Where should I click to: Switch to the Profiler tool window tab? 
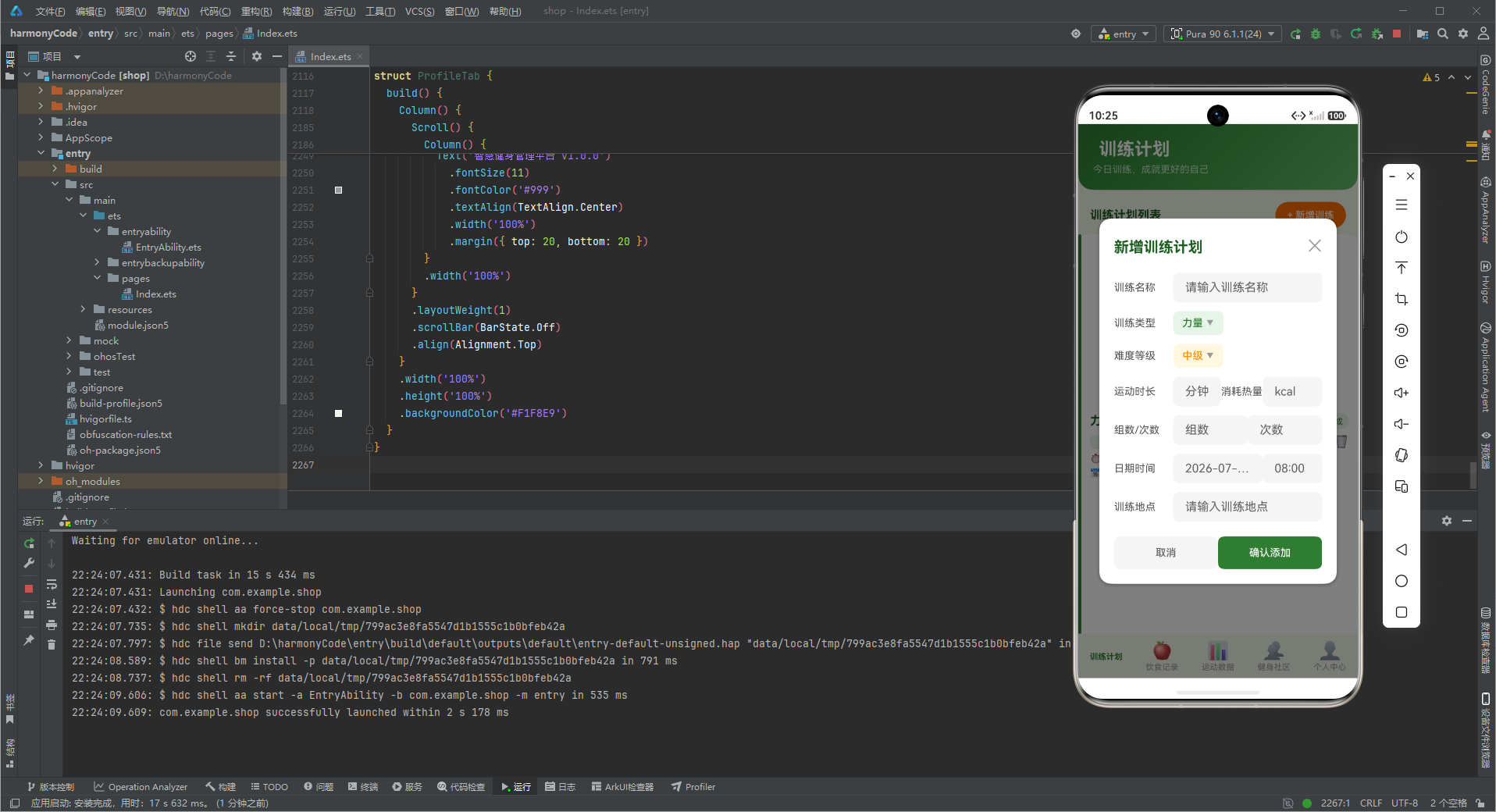pyautogui.click(x=693, y=787)
